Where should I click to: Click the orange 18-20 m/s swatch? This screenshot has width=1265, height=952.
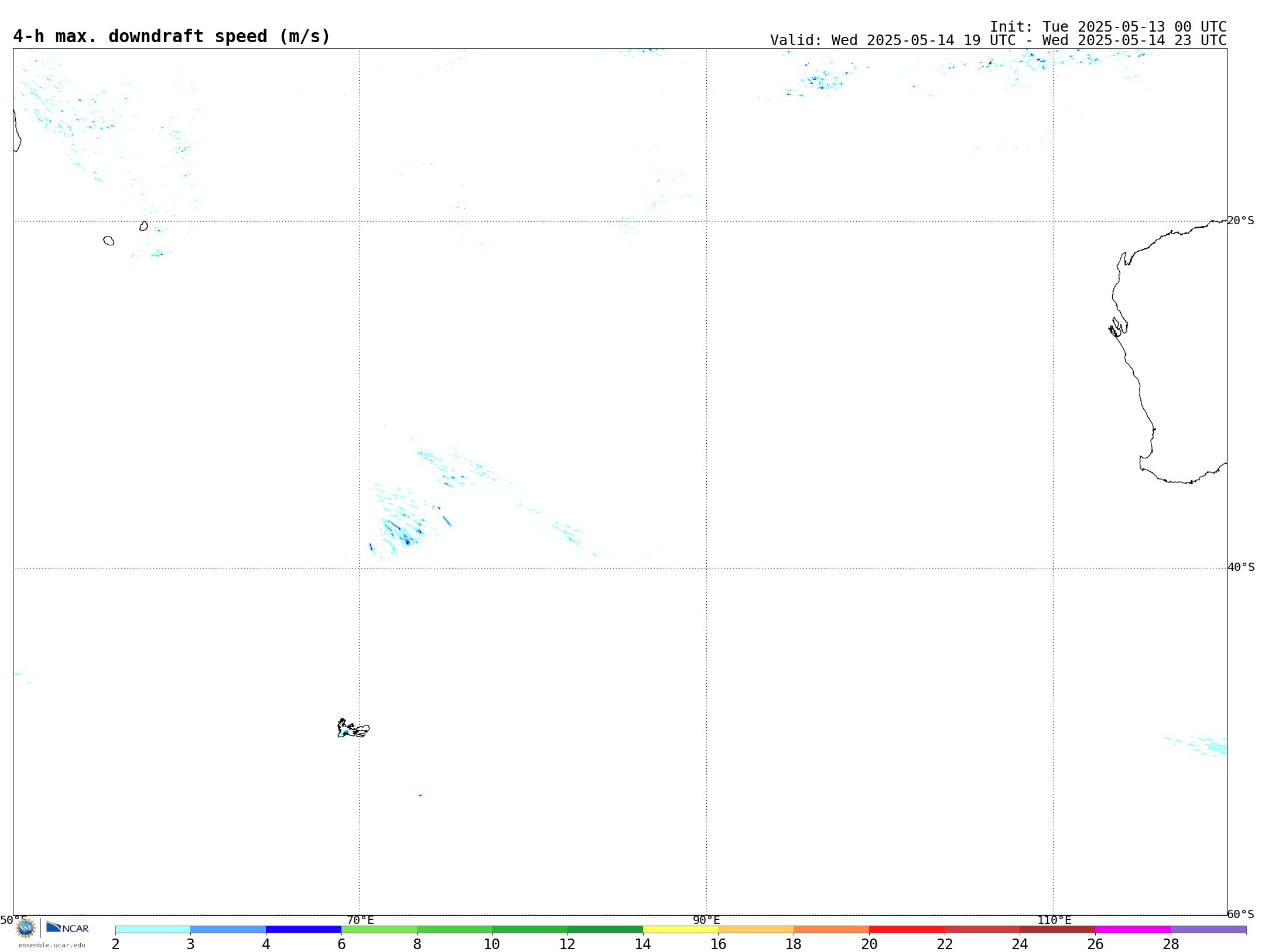tap(831, 930)
